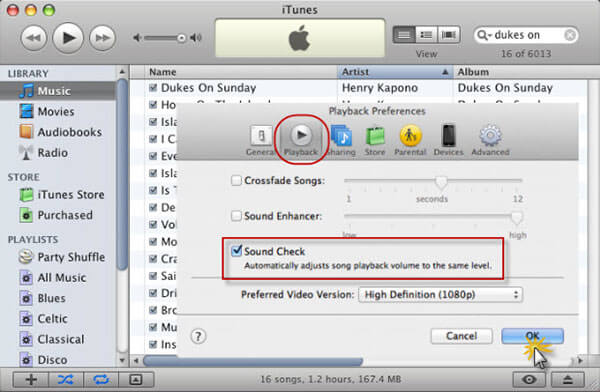600x392 pixels.
Task: Click the horizontal scrollbar thumb in song list
Action: [x=253, y=361]
